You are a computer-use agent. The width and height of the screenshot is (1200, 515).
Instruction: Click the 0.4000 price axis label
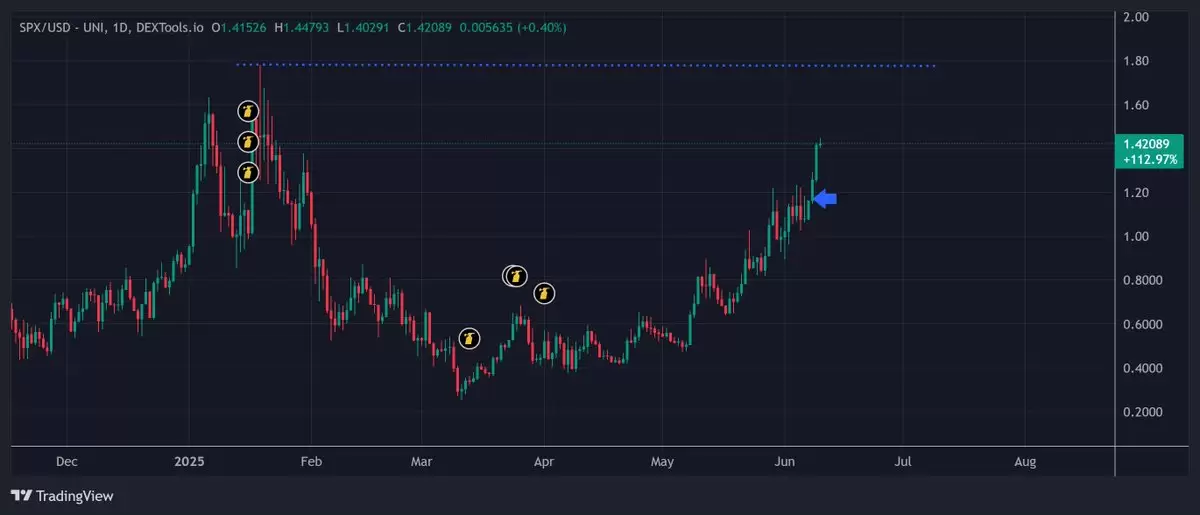point(1143,369)
